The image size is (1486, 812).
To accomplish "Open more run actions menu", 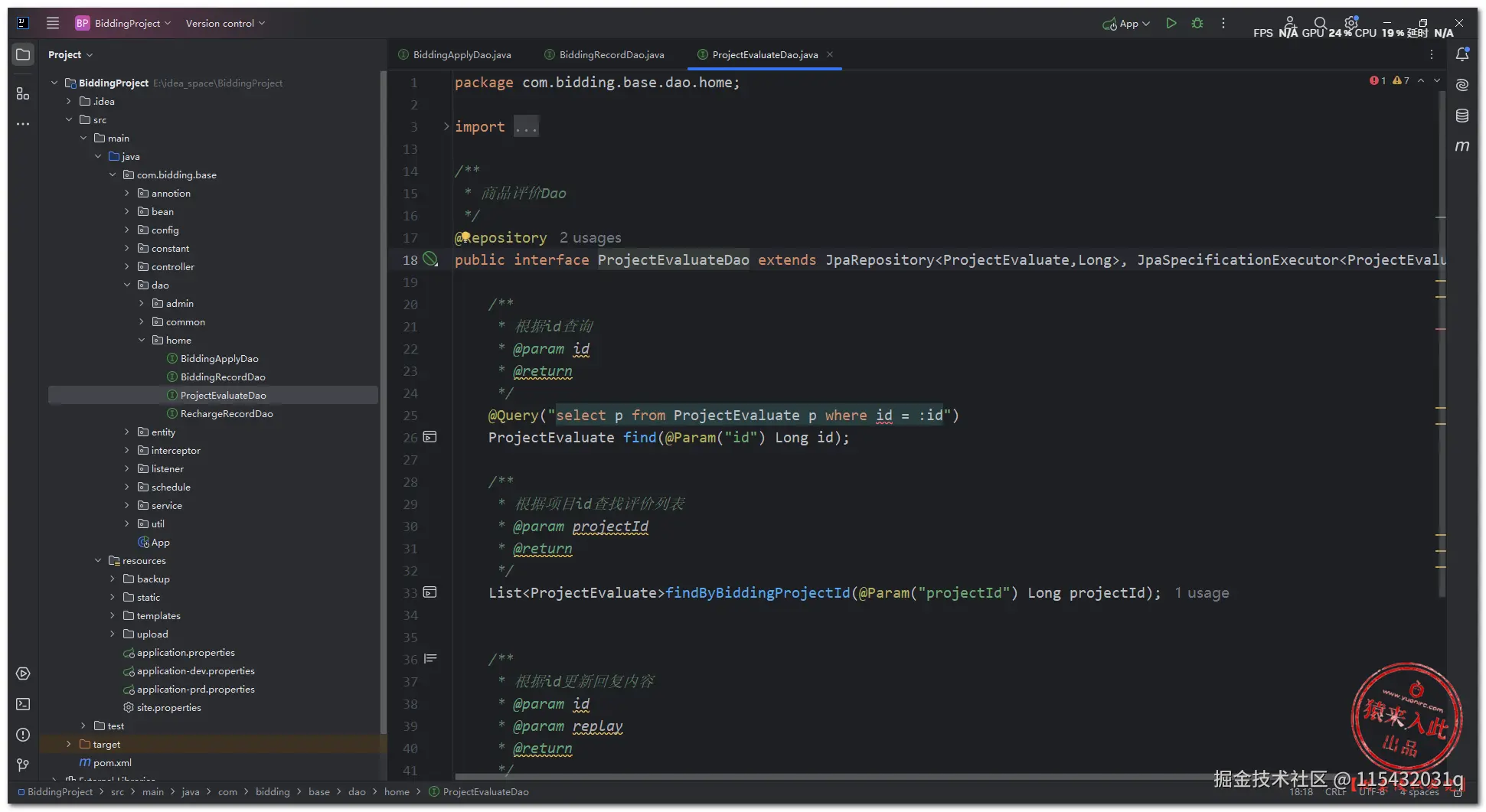I will [1223, 23].
